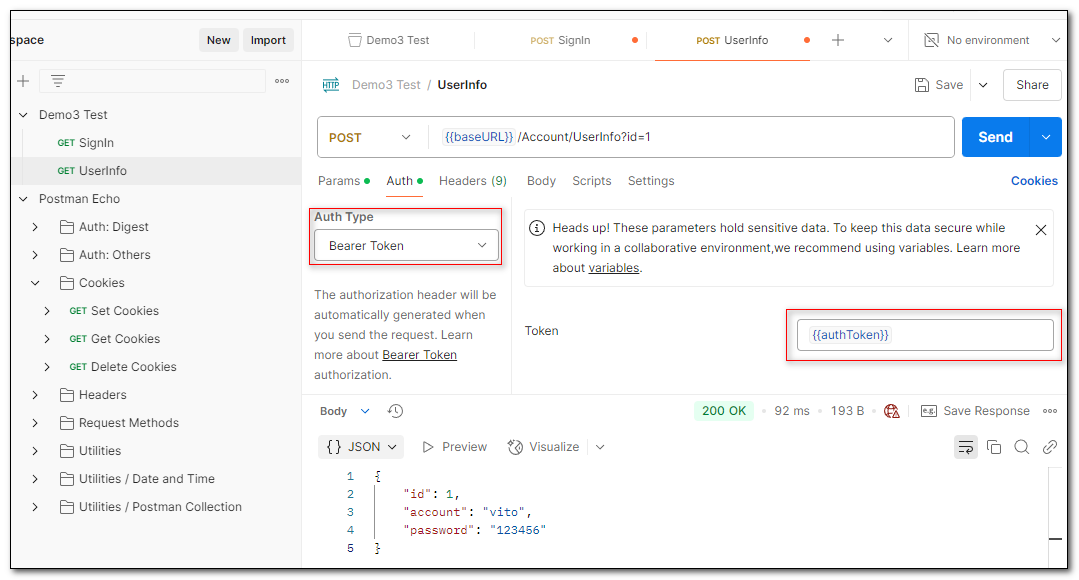Expand the Auth: Others folder

coord(35,255)
